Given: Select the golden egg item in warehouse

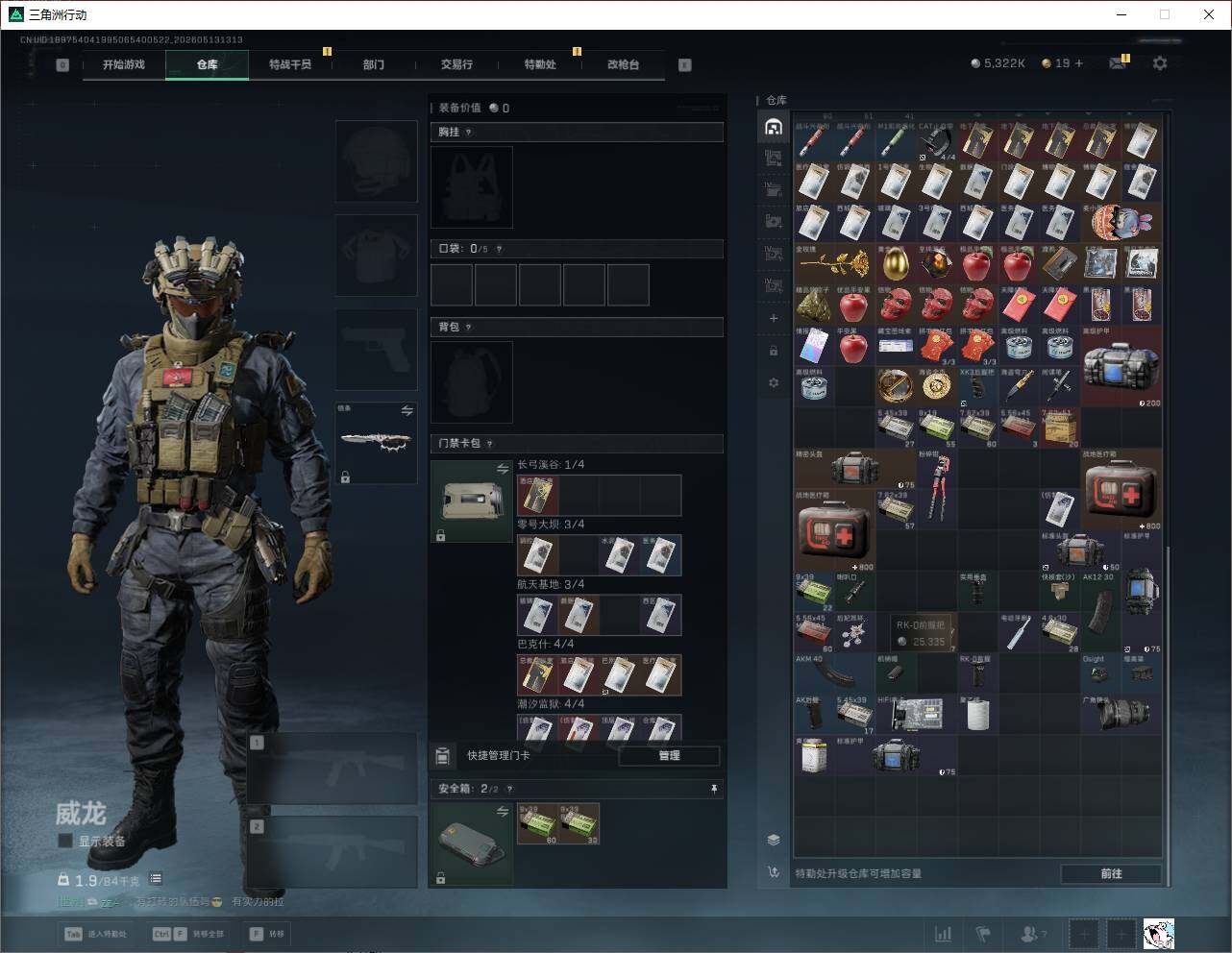Looking at the screenshot, I should coord(896,263).
